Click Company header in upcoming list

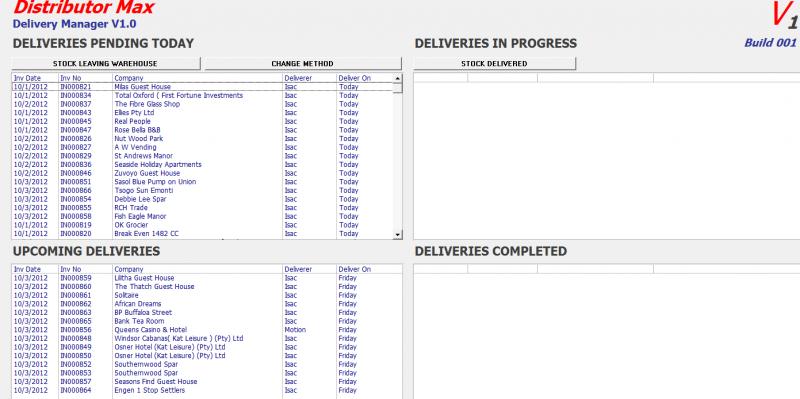[x=197, y=269]
